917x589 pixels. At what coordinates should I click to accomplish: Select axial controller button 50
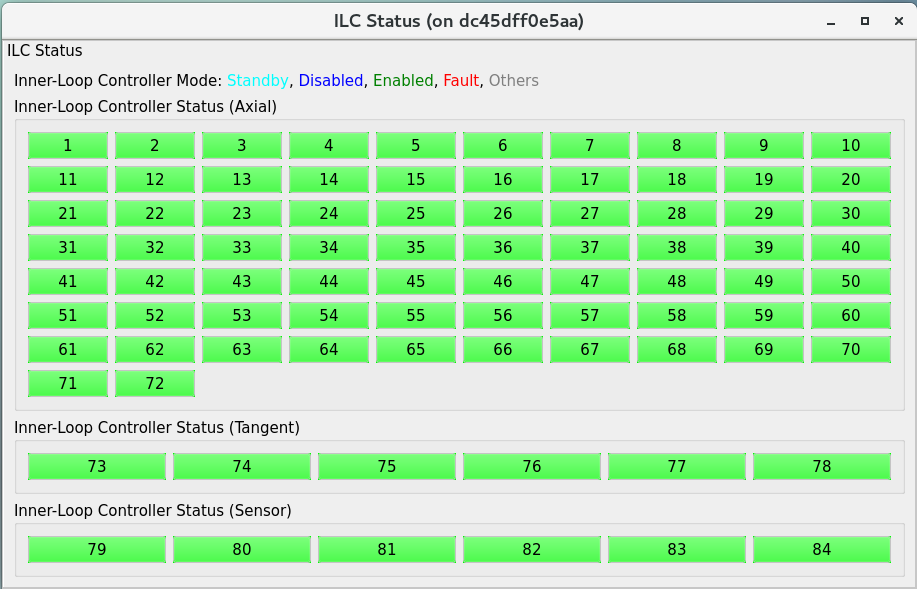click(850, 282)
